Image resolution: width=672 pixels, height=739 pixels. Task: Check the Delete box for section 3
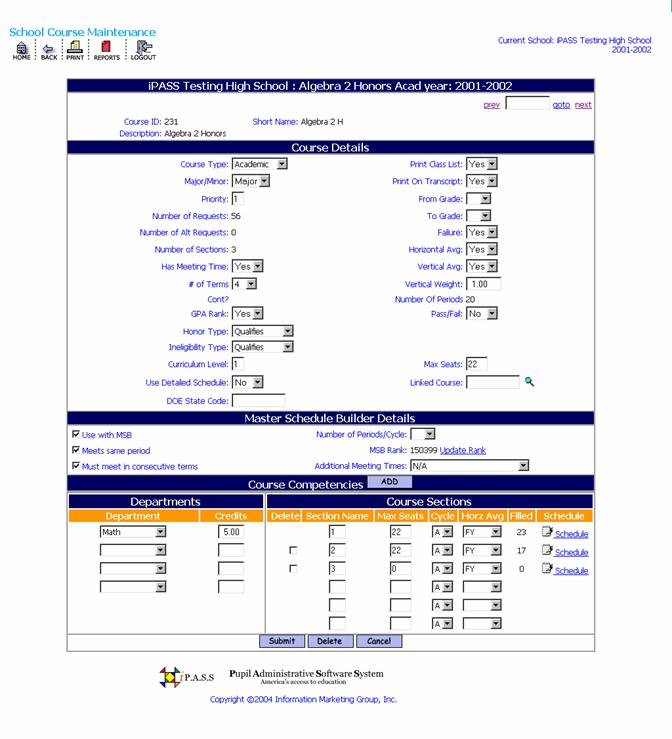coord(293,568)
